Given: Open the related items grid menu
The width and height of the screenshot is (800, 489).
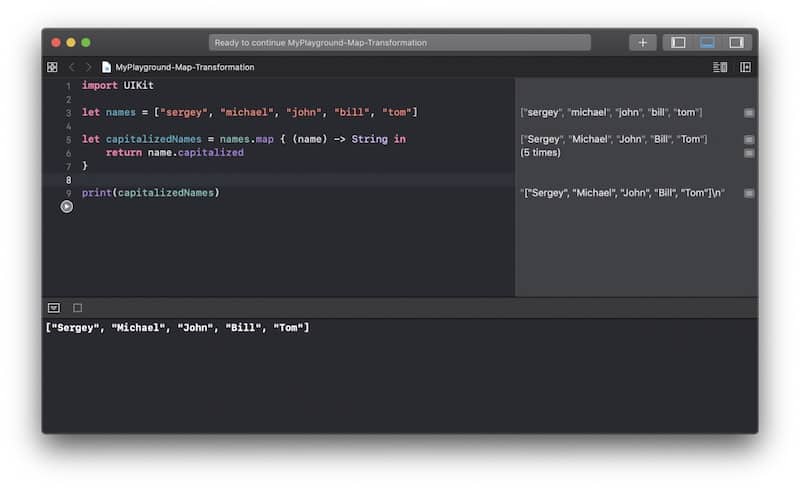Looking at the screenshot, I should tap(52, 67).
